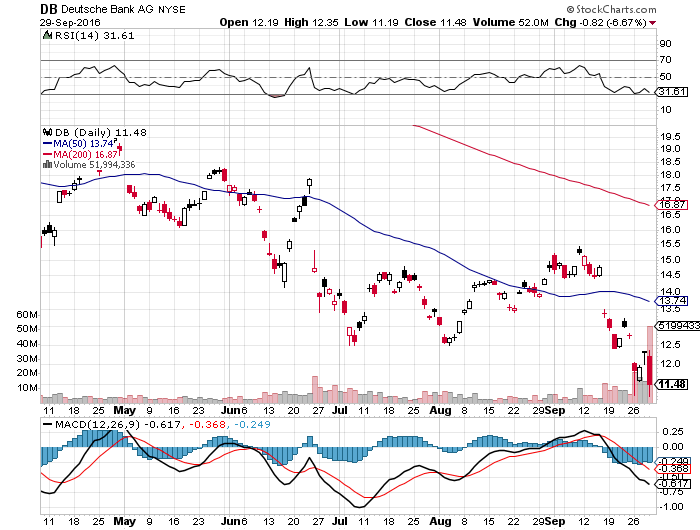Image resolution: width=700 pixels, height=530 pixels.
Task: Click the black MACD line swatch
Action: 47,424
